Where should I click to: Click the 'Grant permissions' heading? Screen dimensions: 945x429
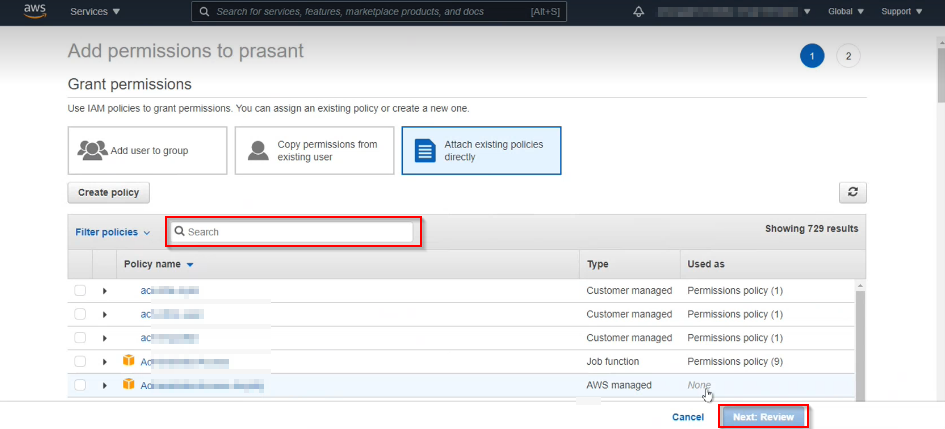pyautogui.click(x=130, y=84)
